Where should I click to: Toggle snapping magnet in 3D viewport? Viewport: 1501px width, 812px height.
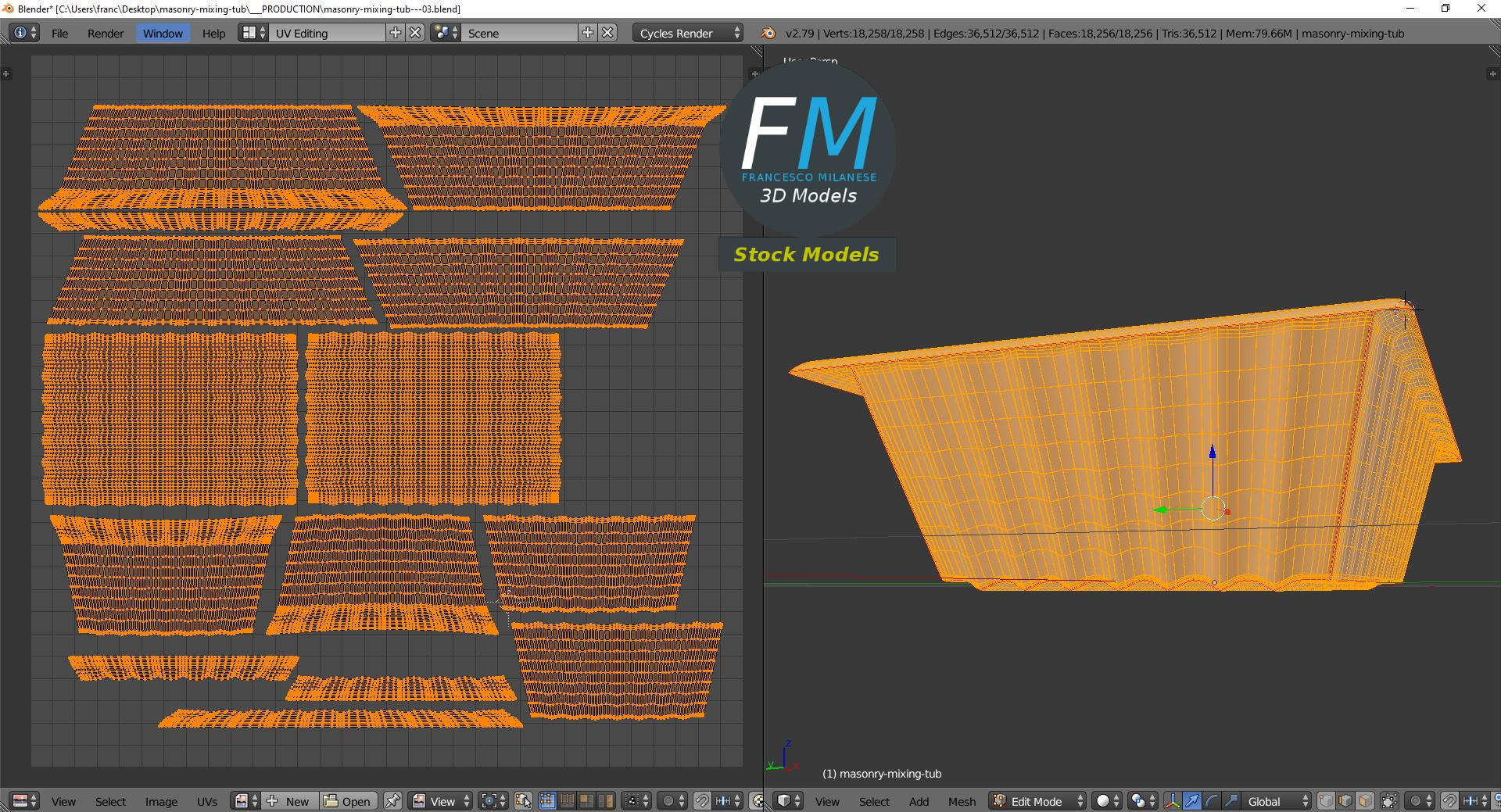pos(1449,801)
